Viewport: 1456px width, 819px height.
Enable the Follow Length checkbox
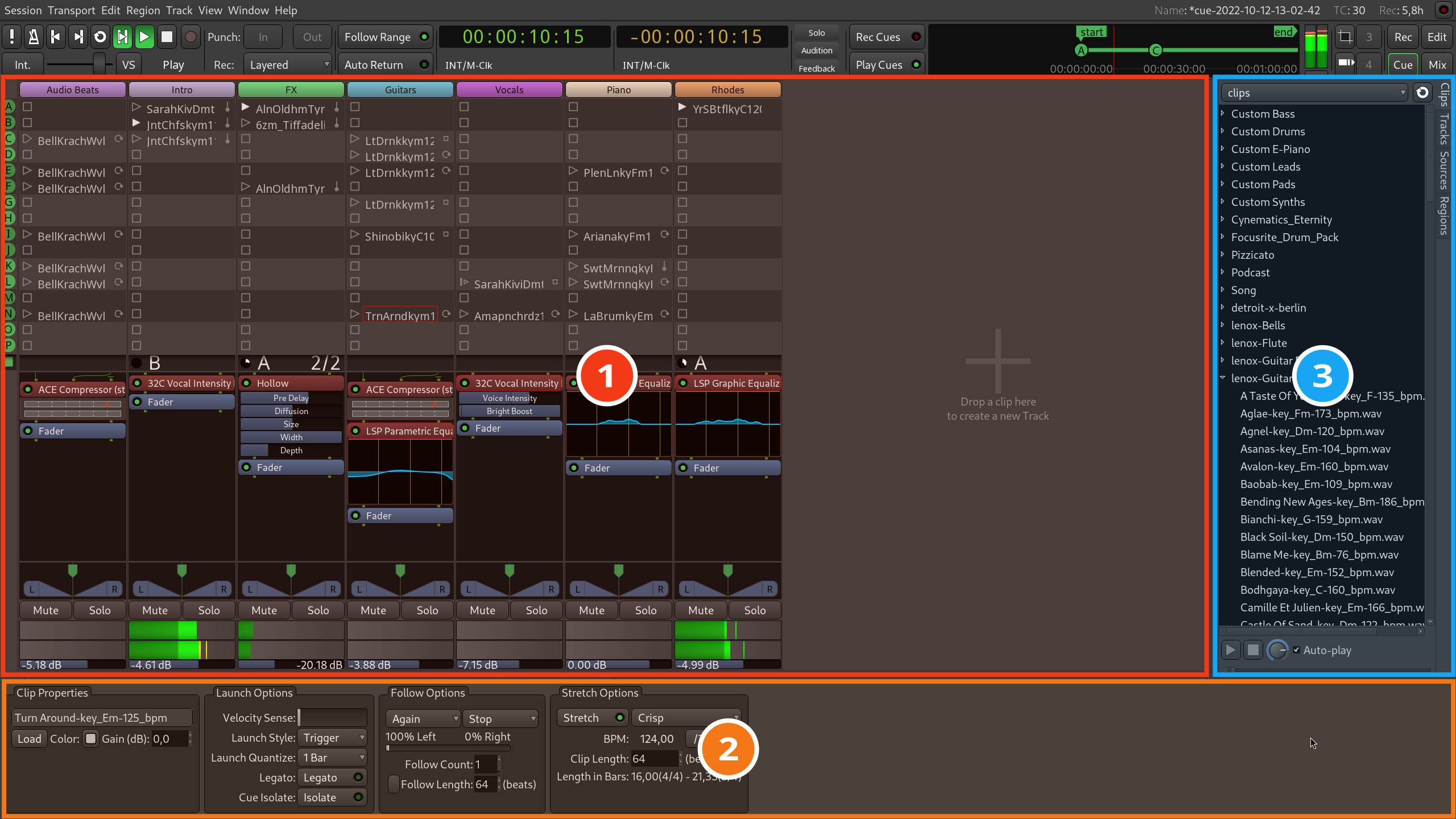(393, 784)
